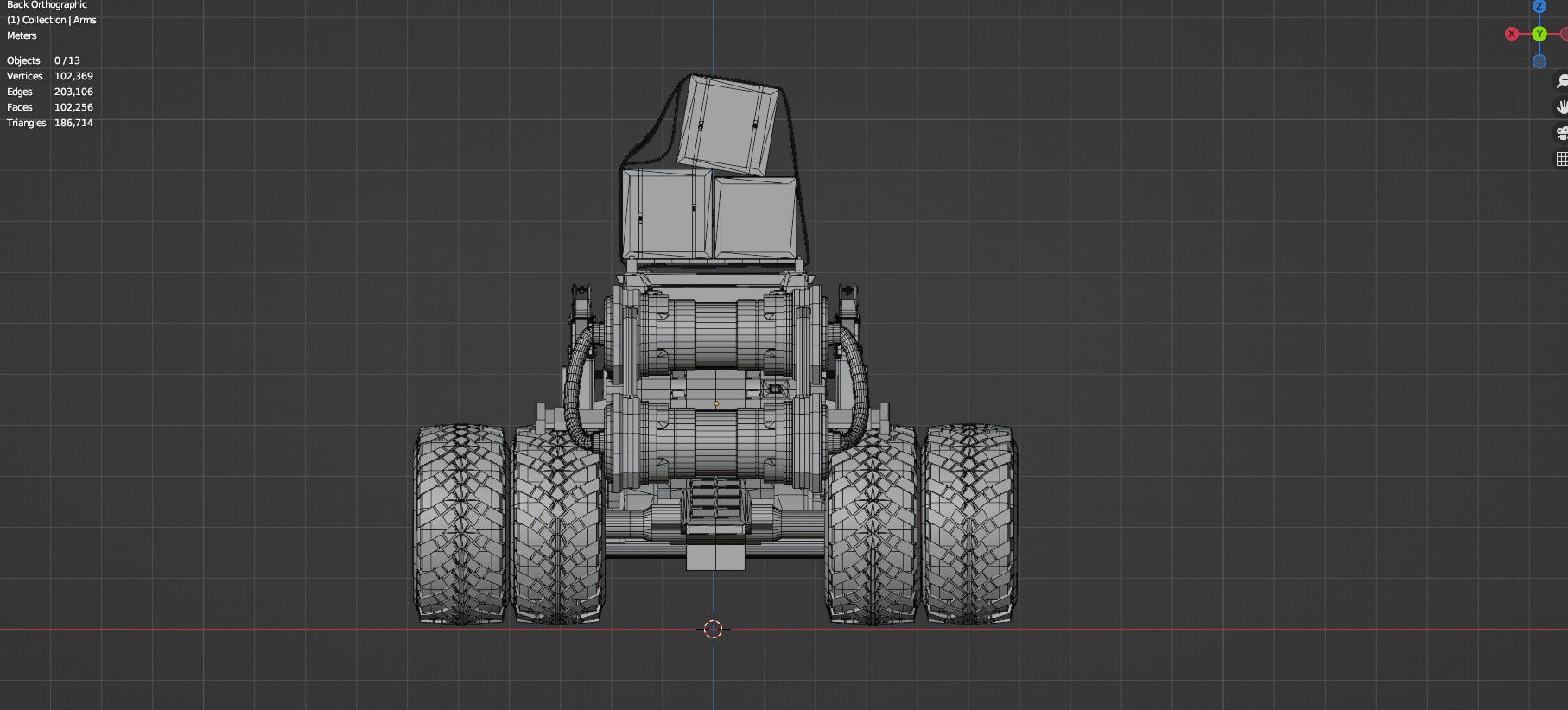Click the Triangles count '186,714'
Image resolution: width=1568 pixels, height=710 pixels.
[73, 123]
